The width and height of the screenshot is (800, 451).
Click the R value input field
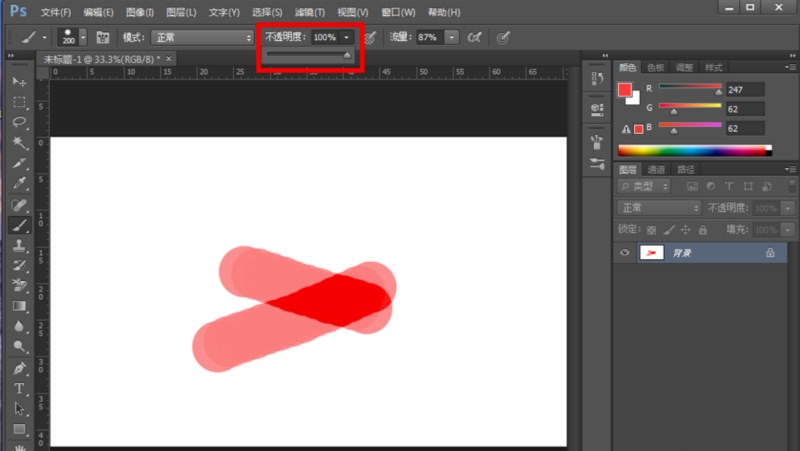coord(745,89)
